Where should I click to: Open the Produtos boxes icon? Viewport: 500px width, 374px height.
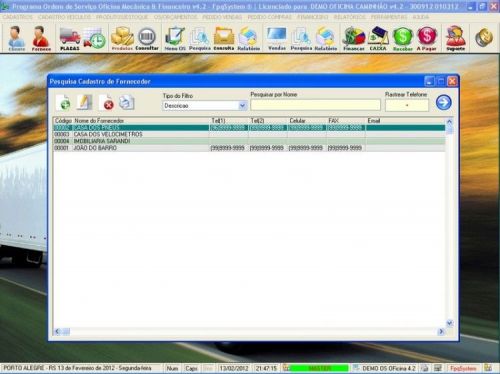[x=122, y=38]
